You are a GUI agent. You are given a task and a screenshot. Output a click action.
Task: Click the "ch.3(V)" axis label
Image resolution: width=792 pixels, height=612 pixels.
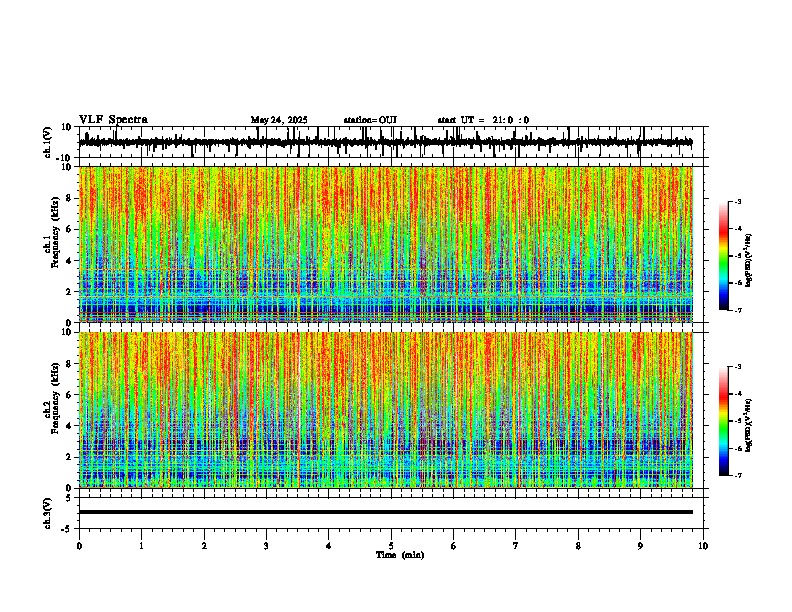48,513
